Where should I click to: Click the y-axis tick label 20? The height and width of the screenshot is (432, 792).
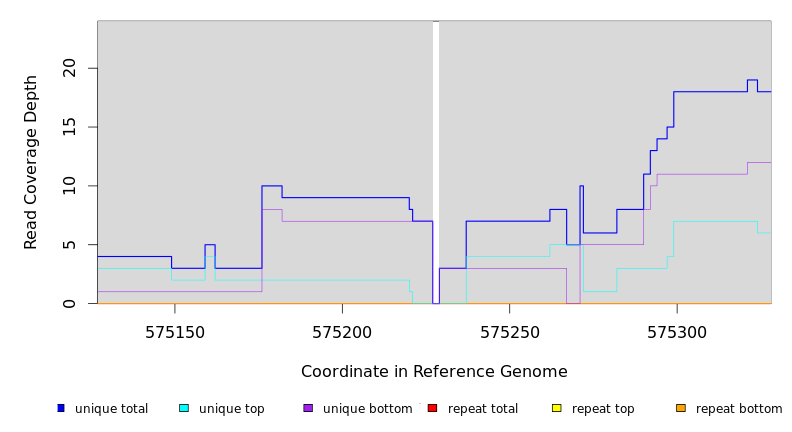(69, 68)
